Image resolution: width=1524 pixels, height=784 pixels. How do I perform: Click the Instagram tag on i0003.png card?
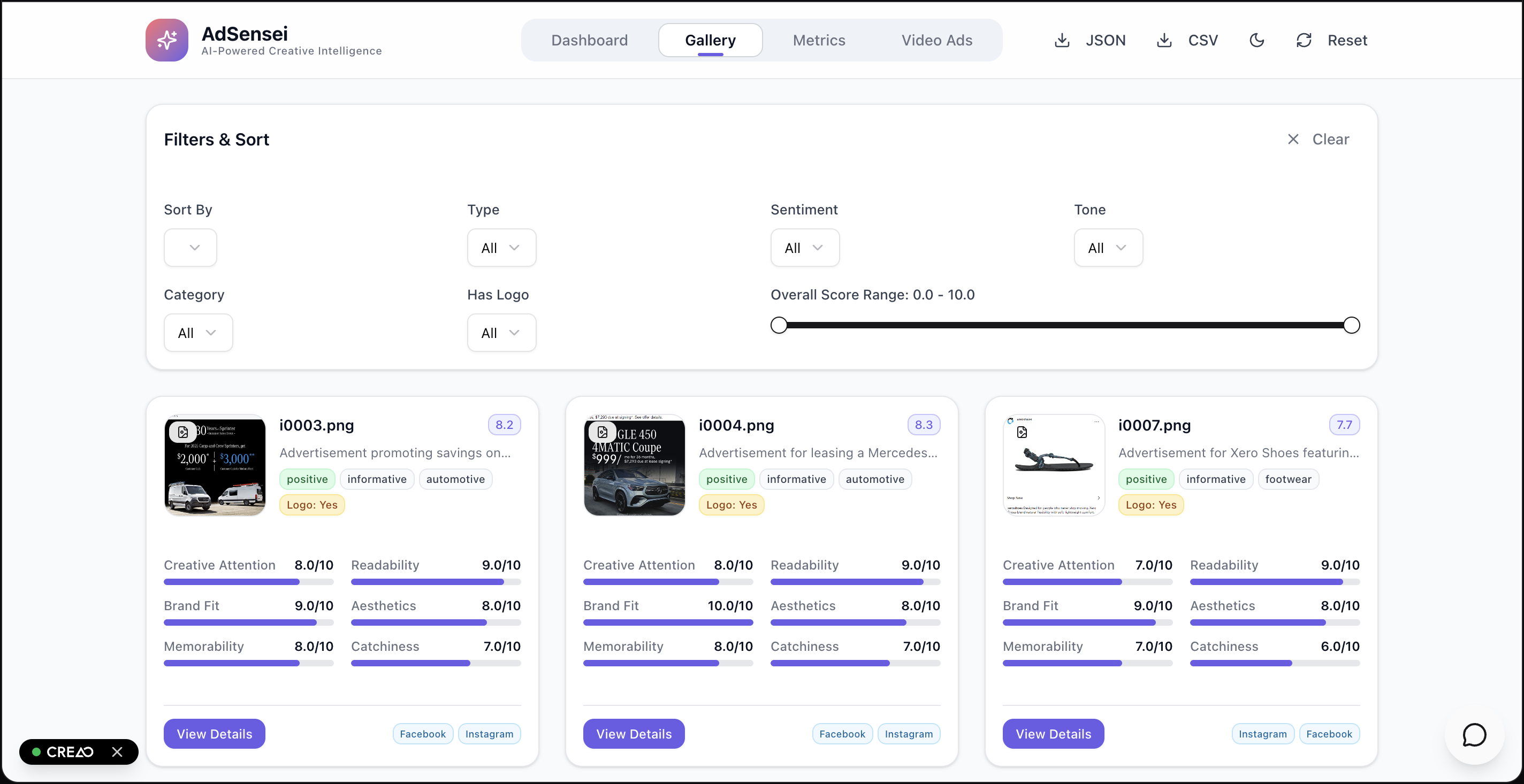pyautogui.click(x=489, y=734)
